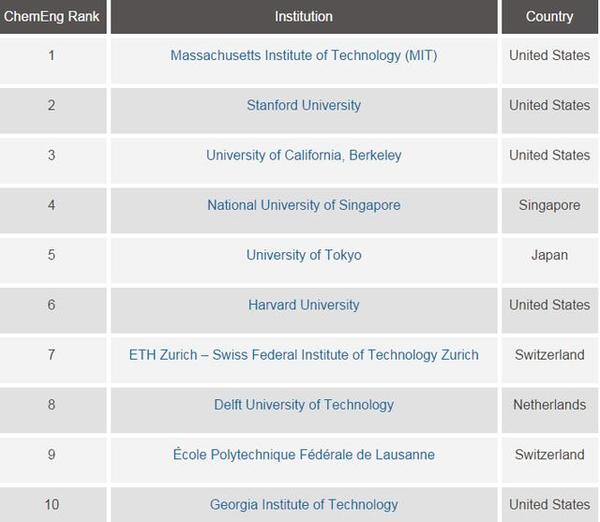Click the Country column header
The image size is (600, 522).
point(549,17)
